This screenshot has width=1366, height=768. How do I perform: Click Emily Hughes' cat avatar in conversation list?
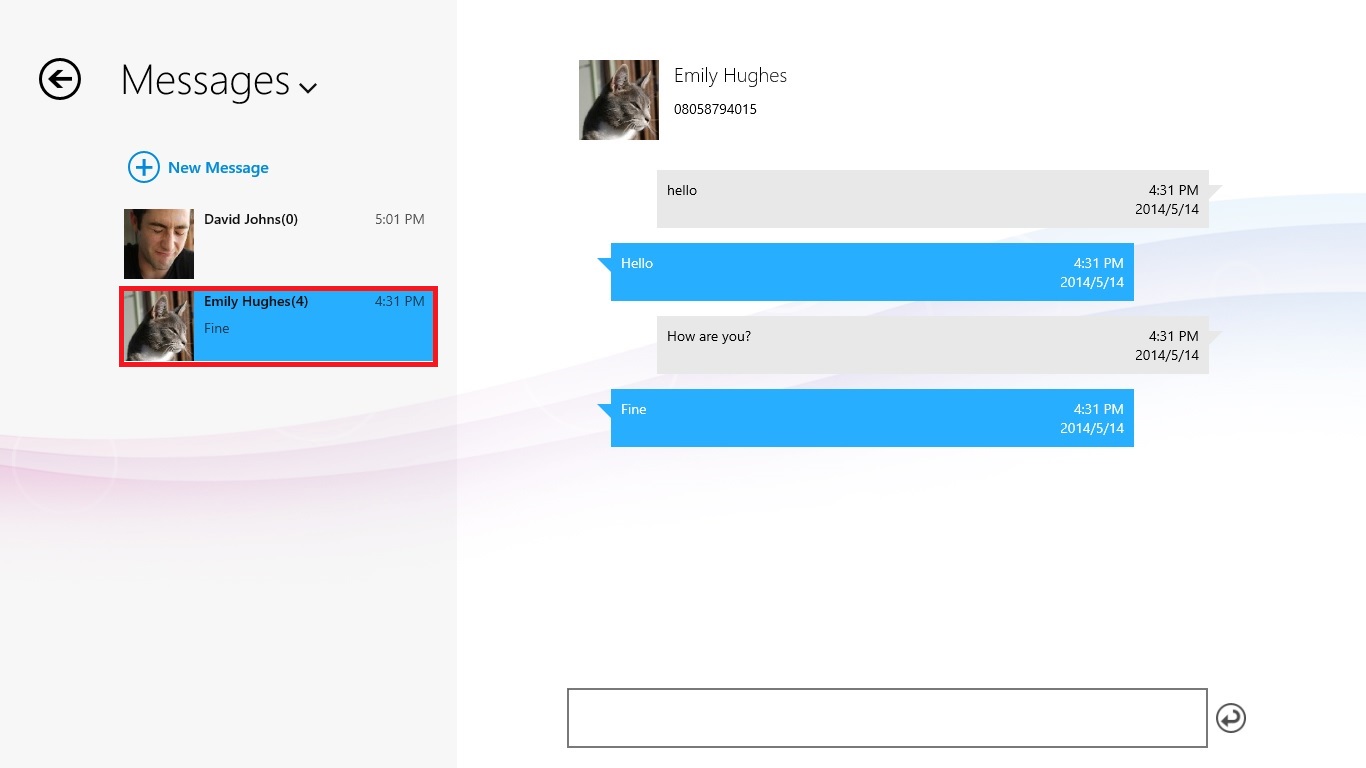[x=159, y=326]
